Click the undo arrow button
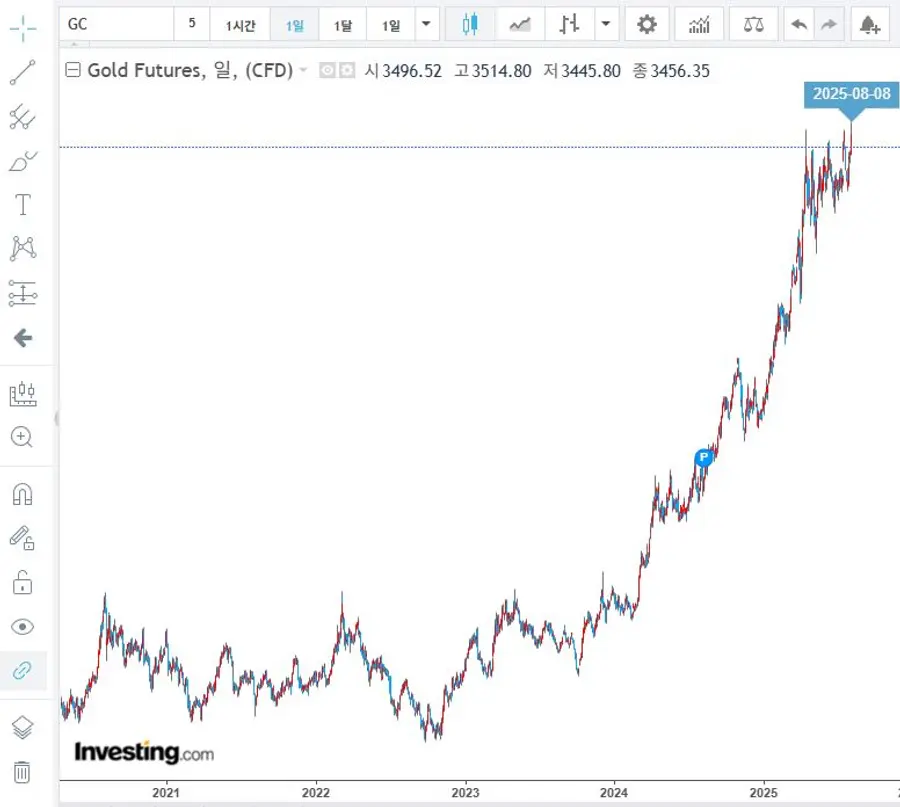Image resolution: width=900 pixels, height=807 pixels. (x=798, y=25)
